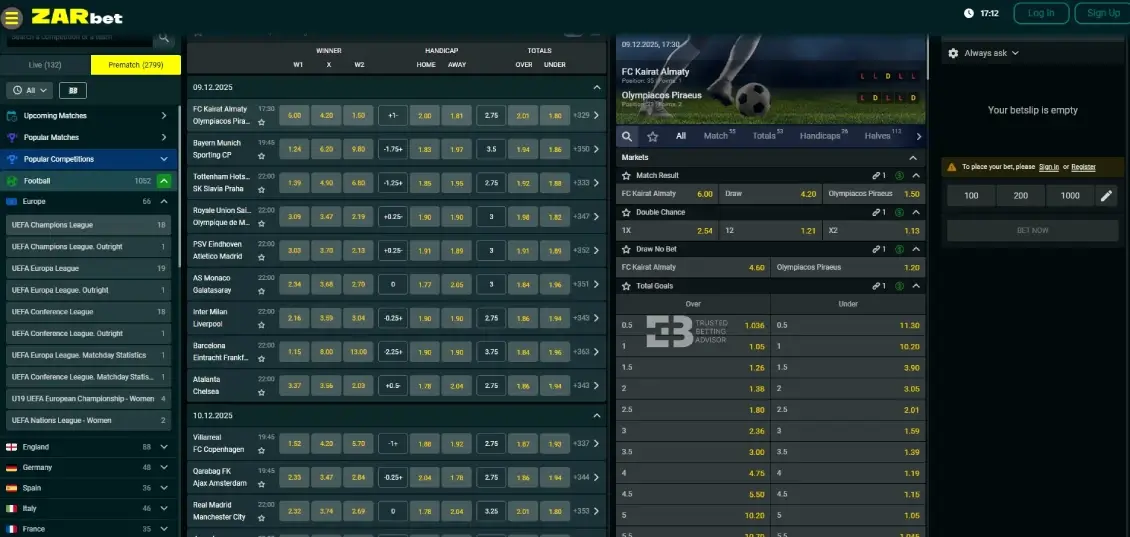The height and width of the screenshot is (537, 1130).
Task: Open the hamburger main menu
Action: coord(12,17)
